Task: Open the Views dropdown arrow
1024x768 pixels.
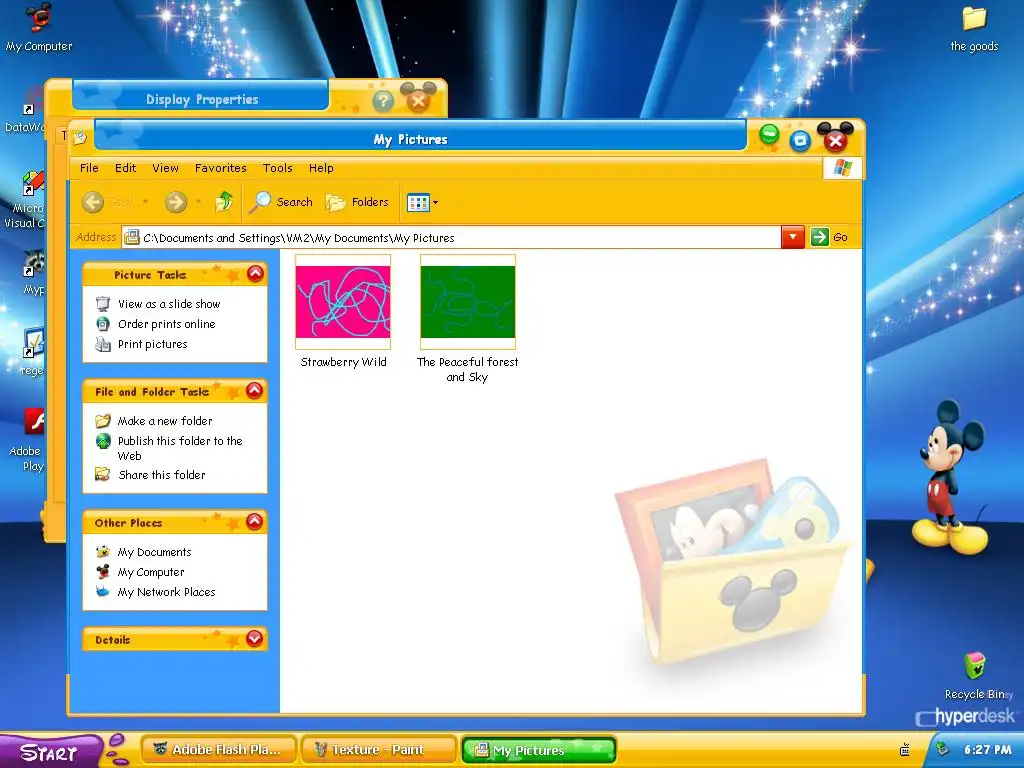Action: coord(436,202)
